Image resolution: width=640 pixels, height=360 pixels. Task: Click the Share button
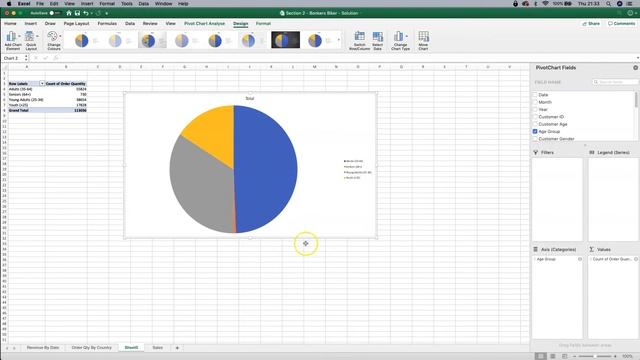point(591,24)
